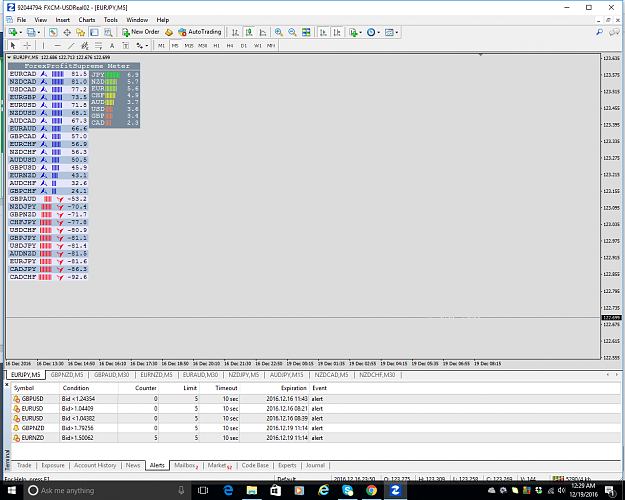Switch timeframe to M1
Image resolution: width=625 pixels, height=500 pixels.
(161, 45)
